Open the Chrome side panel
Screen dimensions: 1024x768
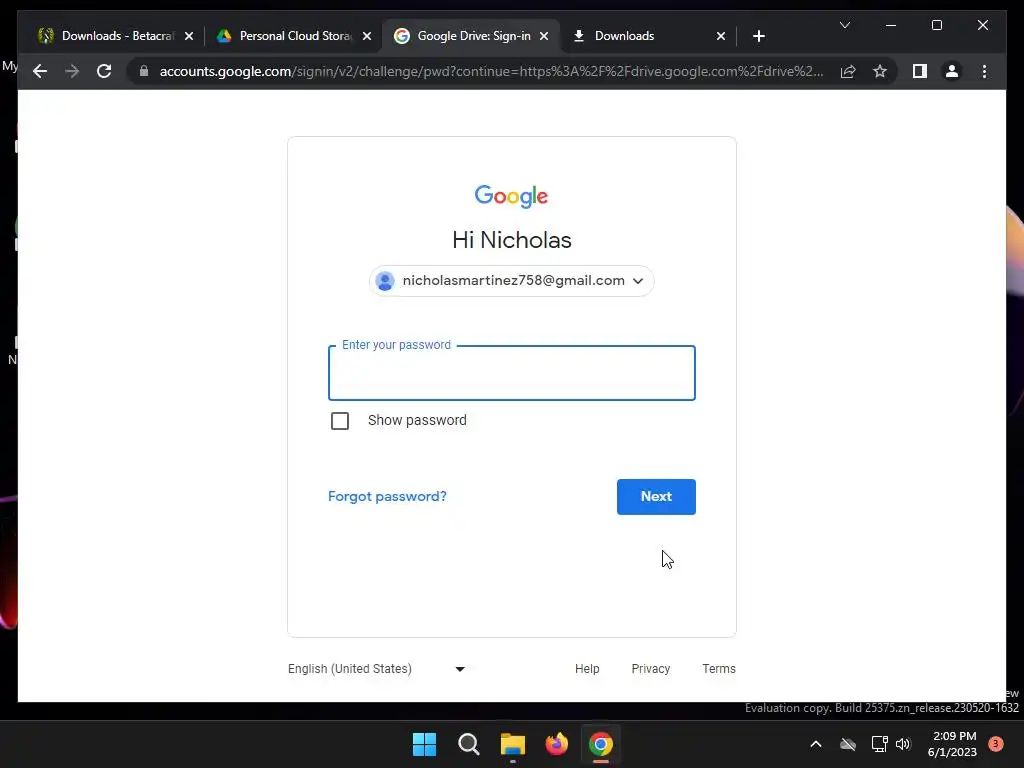point(920,71)
